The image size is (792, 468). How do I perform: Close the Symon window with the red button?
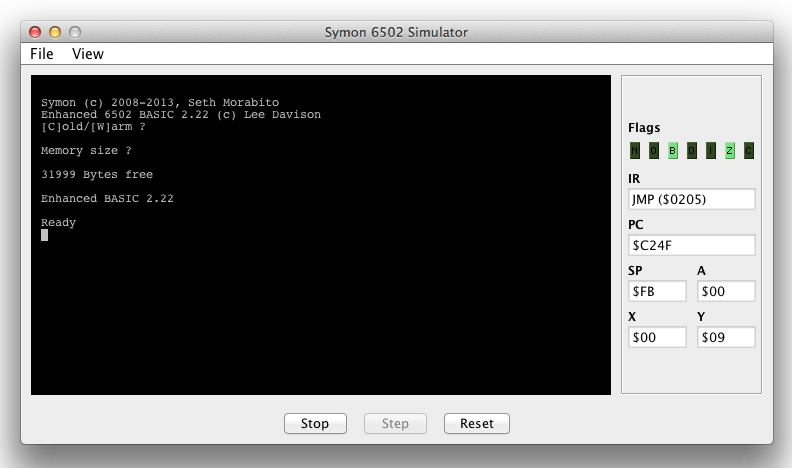tap(35, 32)
